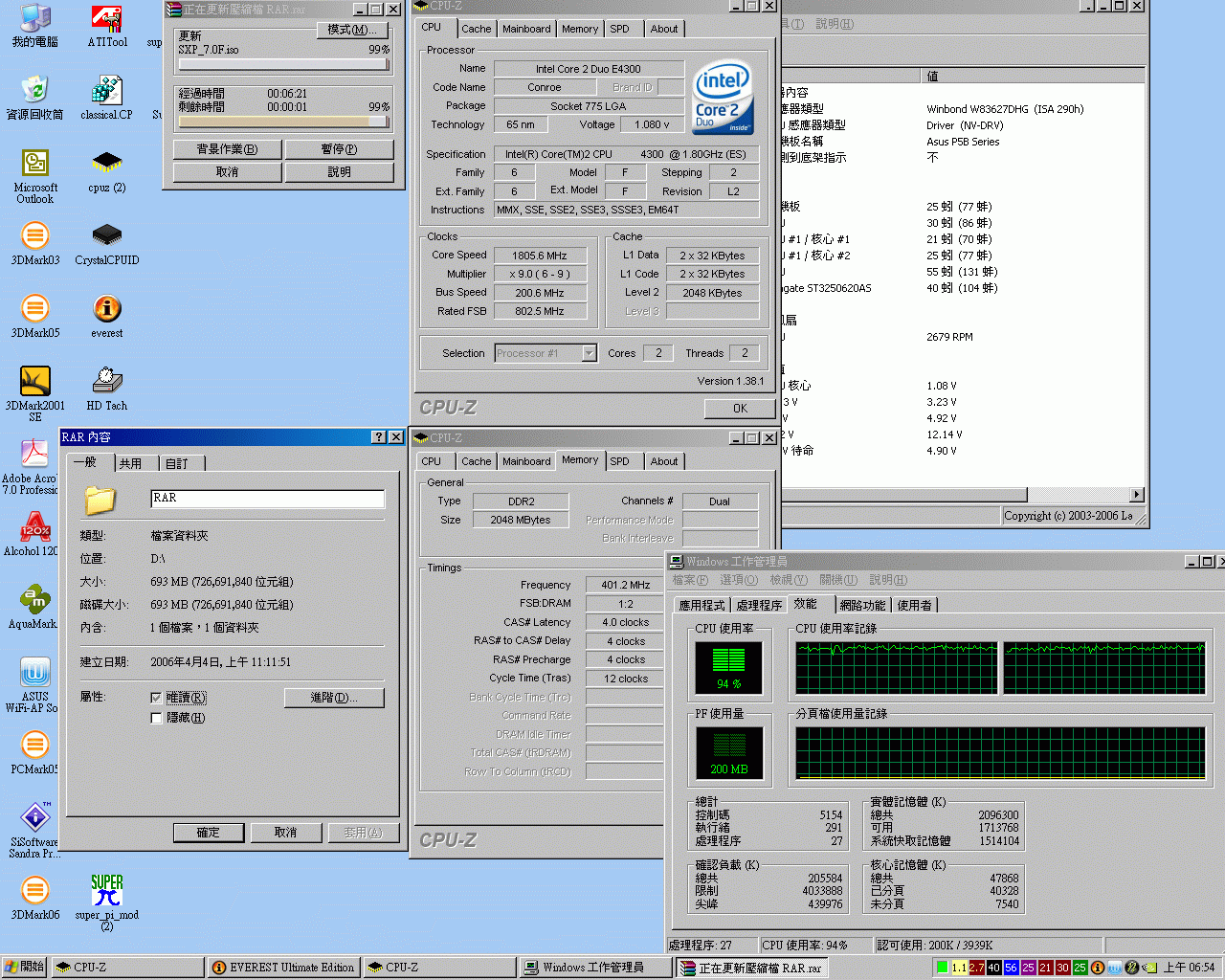Viewport: 1225px width, 980px height.
Task: Click 背景作業(B) button in WinRAR
Action: [x=227, y=149]
